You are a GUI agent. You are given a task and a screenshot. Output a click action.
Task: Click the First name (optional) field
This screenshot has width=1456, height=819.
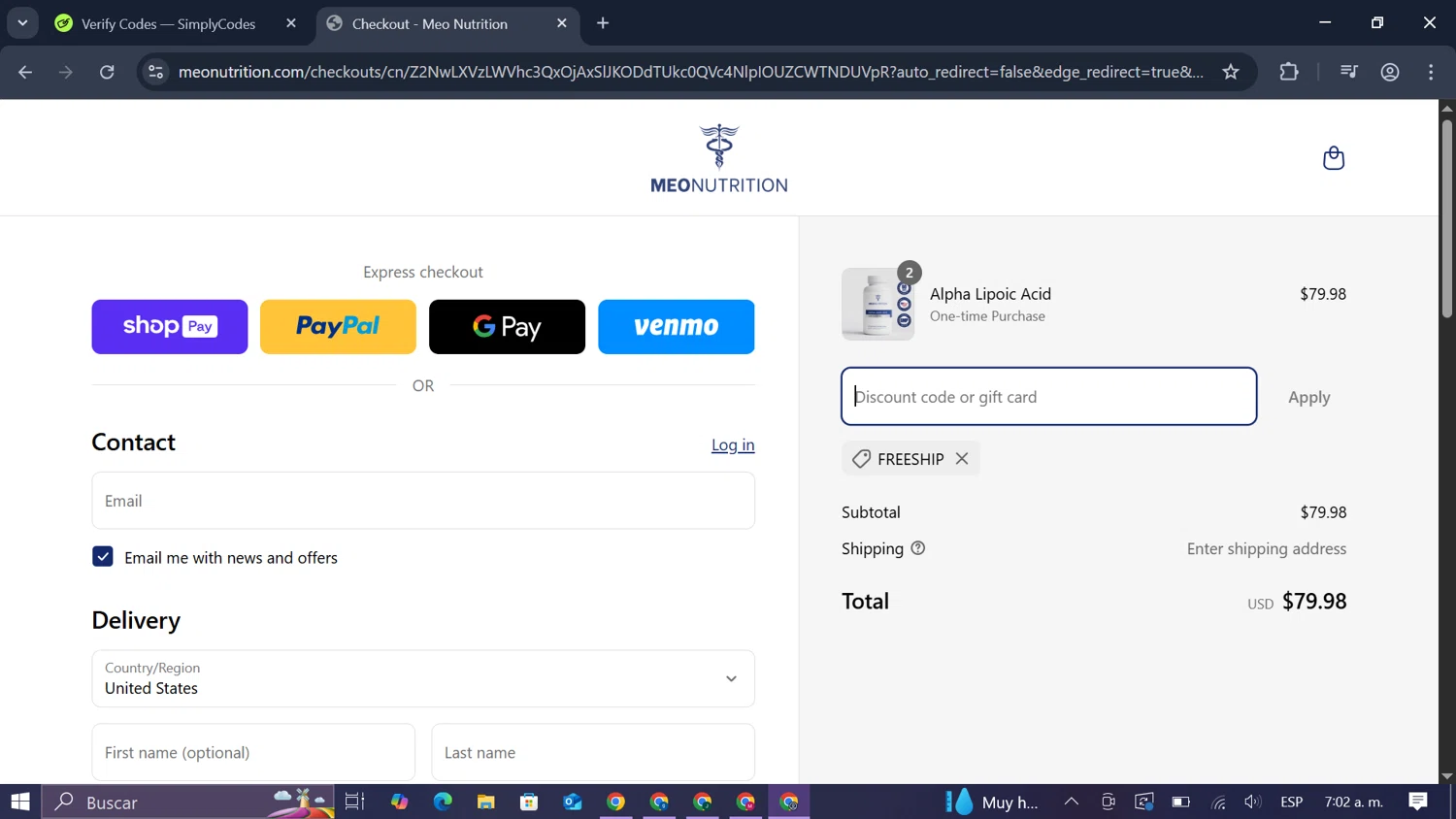coord(253,752)
